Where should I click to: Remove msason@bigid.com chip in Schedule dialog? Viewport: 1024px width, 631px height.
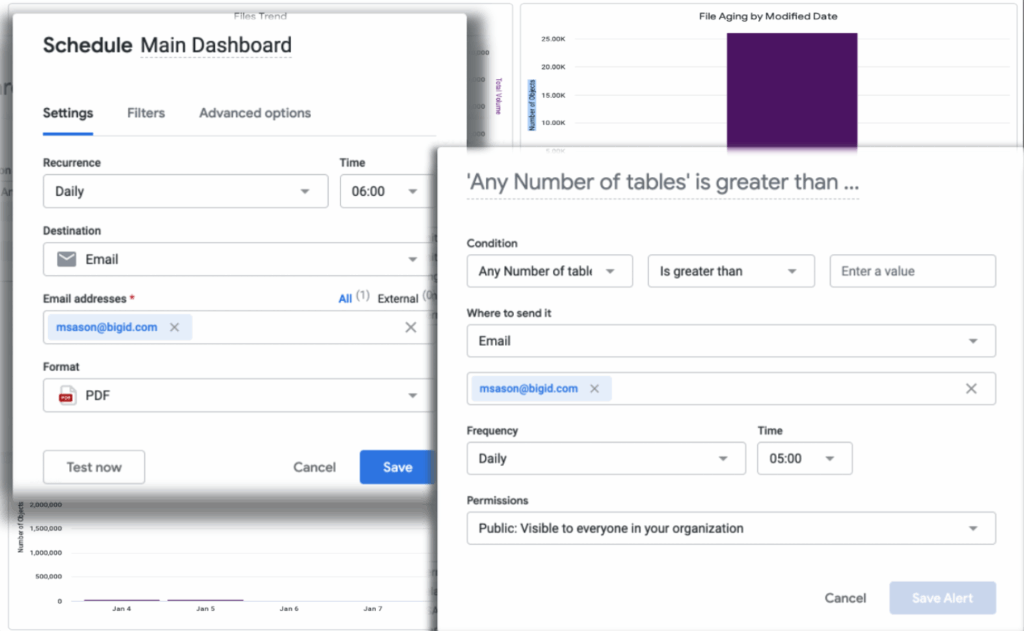click(174, 327)
